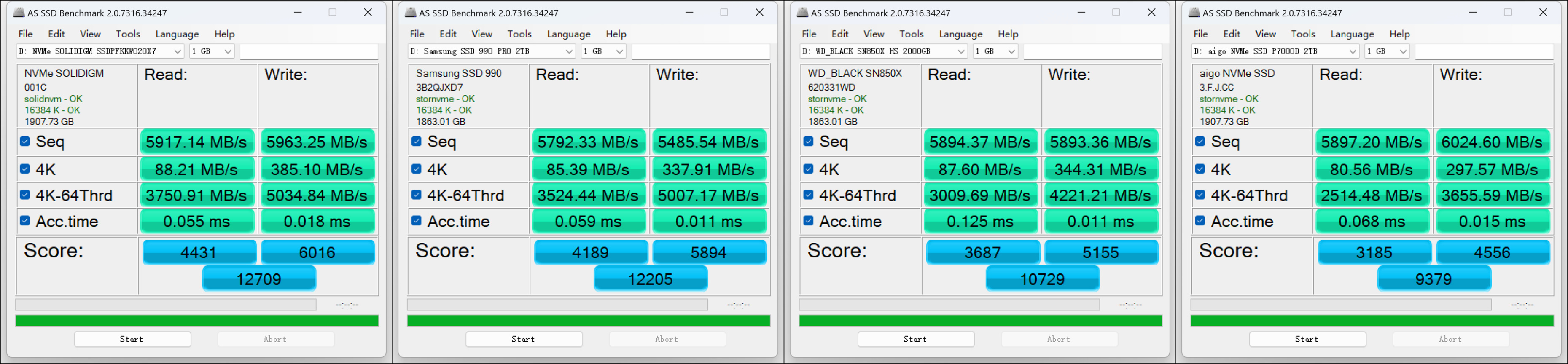
Task: Click the 3009.69 MB/s 4K-64Thrd read result
Action: tap(980, 195)
